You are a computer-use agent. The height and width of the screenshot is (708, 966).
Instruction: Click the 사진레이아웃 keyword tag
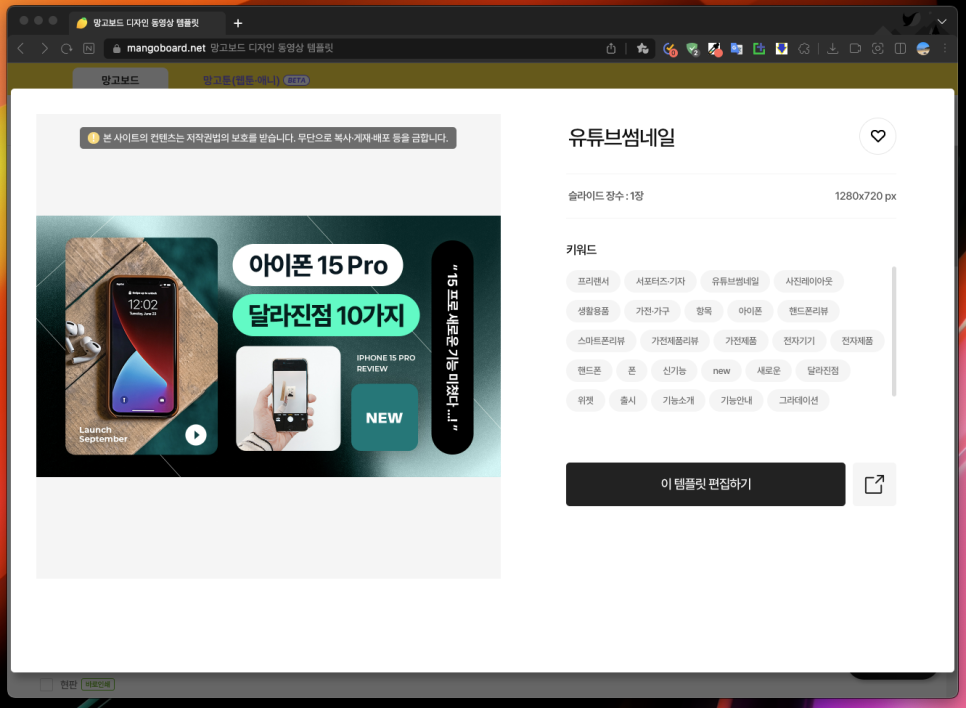tap(808, 281)
